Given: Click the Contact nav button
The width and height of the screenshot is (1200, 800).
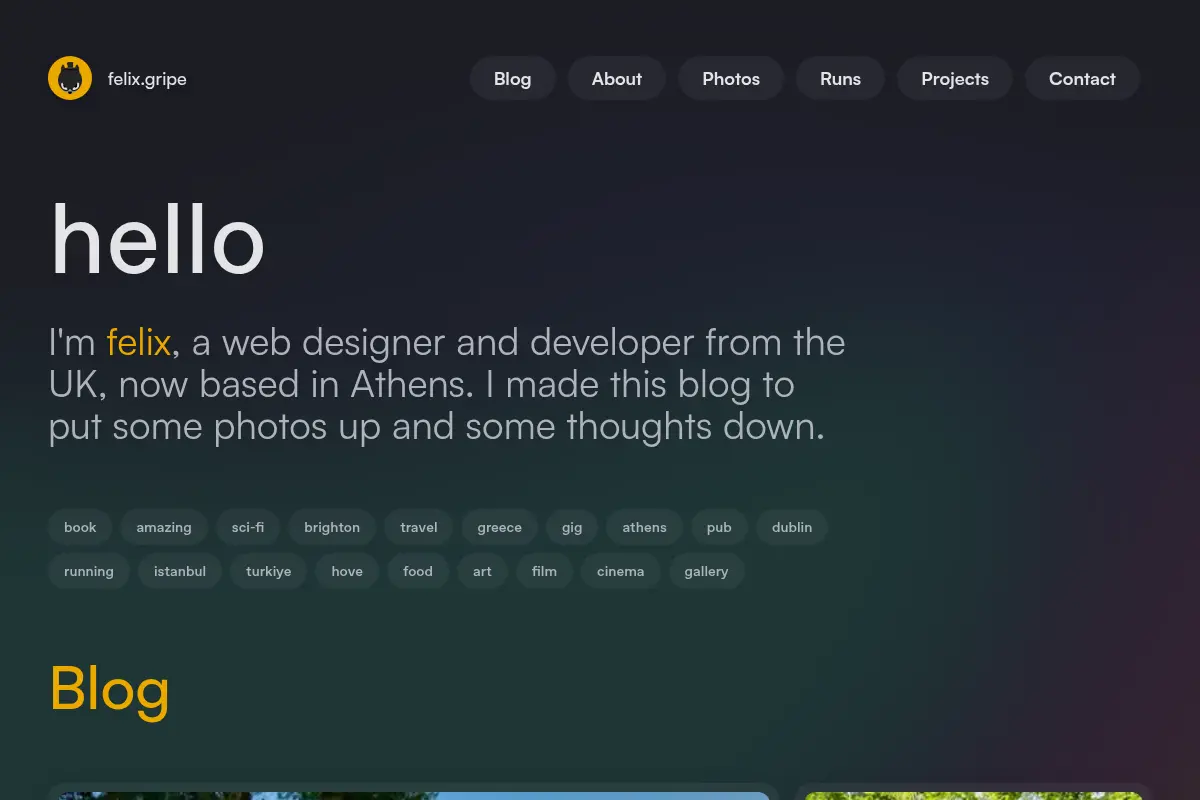Looking at the screenshot, I should click(1082, 79).
